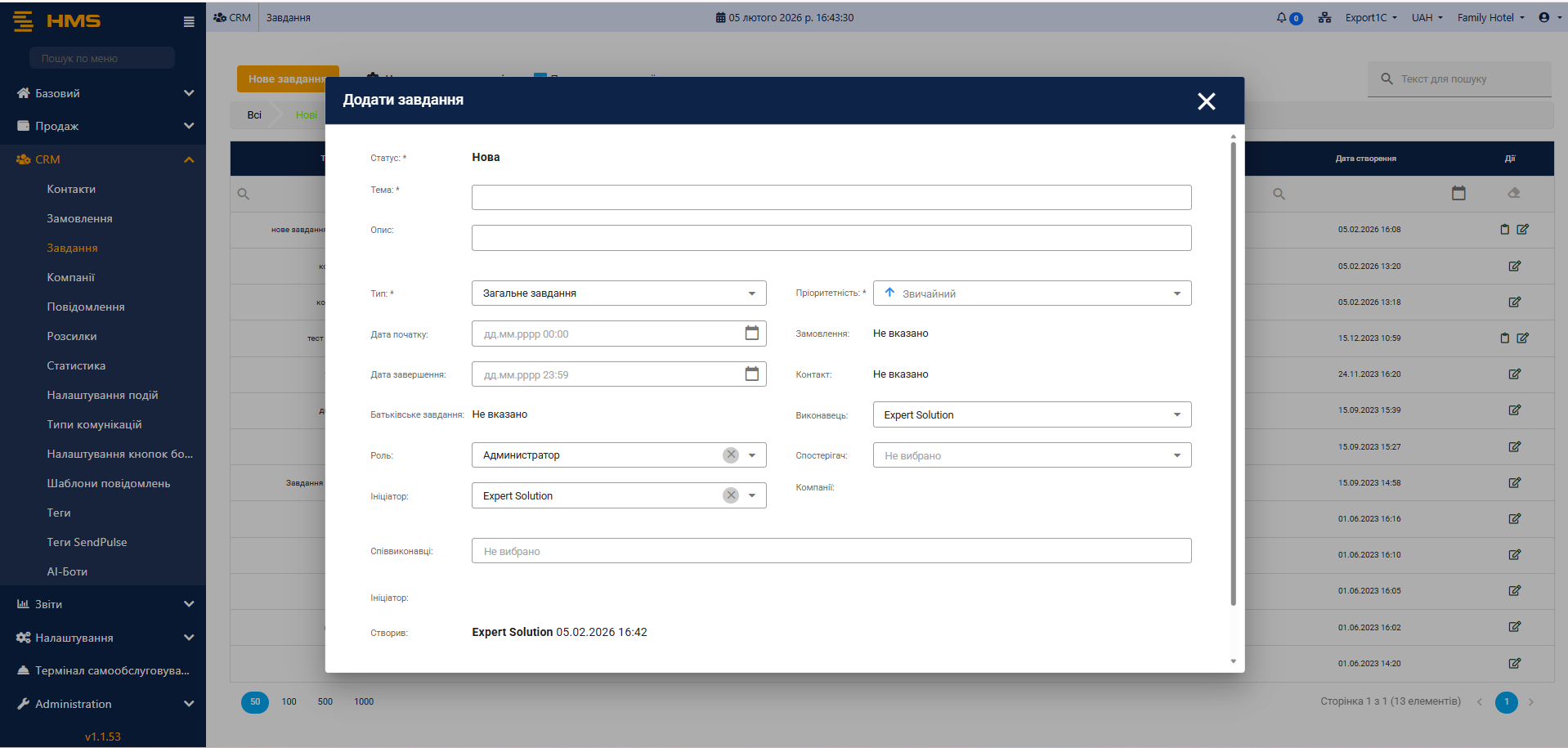Open the end date calendar picker
This screenshot has height=748, width=1568.
(751, 374)
